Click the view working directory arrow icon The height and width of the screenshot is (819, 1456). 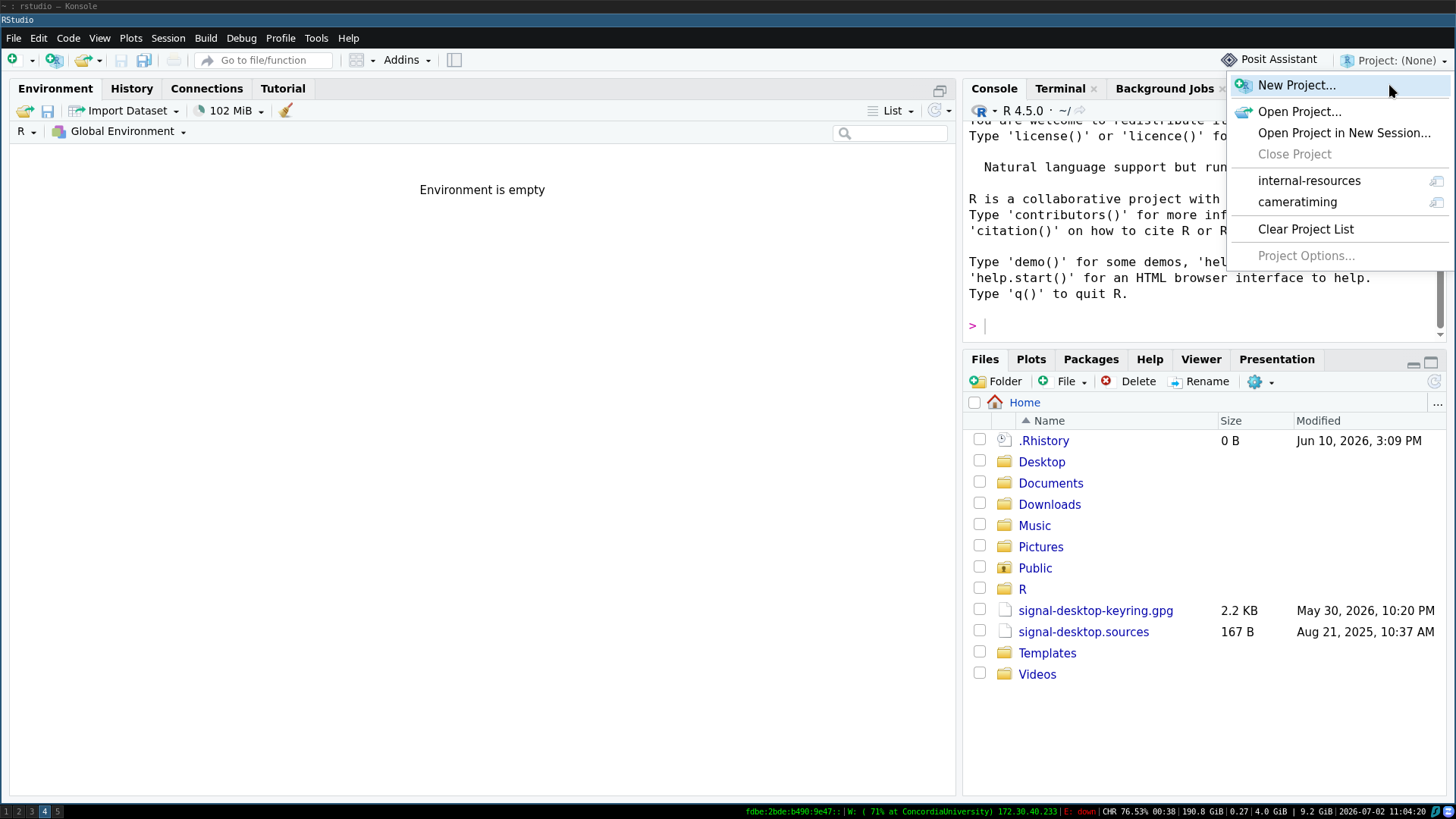click(1079, 111)
